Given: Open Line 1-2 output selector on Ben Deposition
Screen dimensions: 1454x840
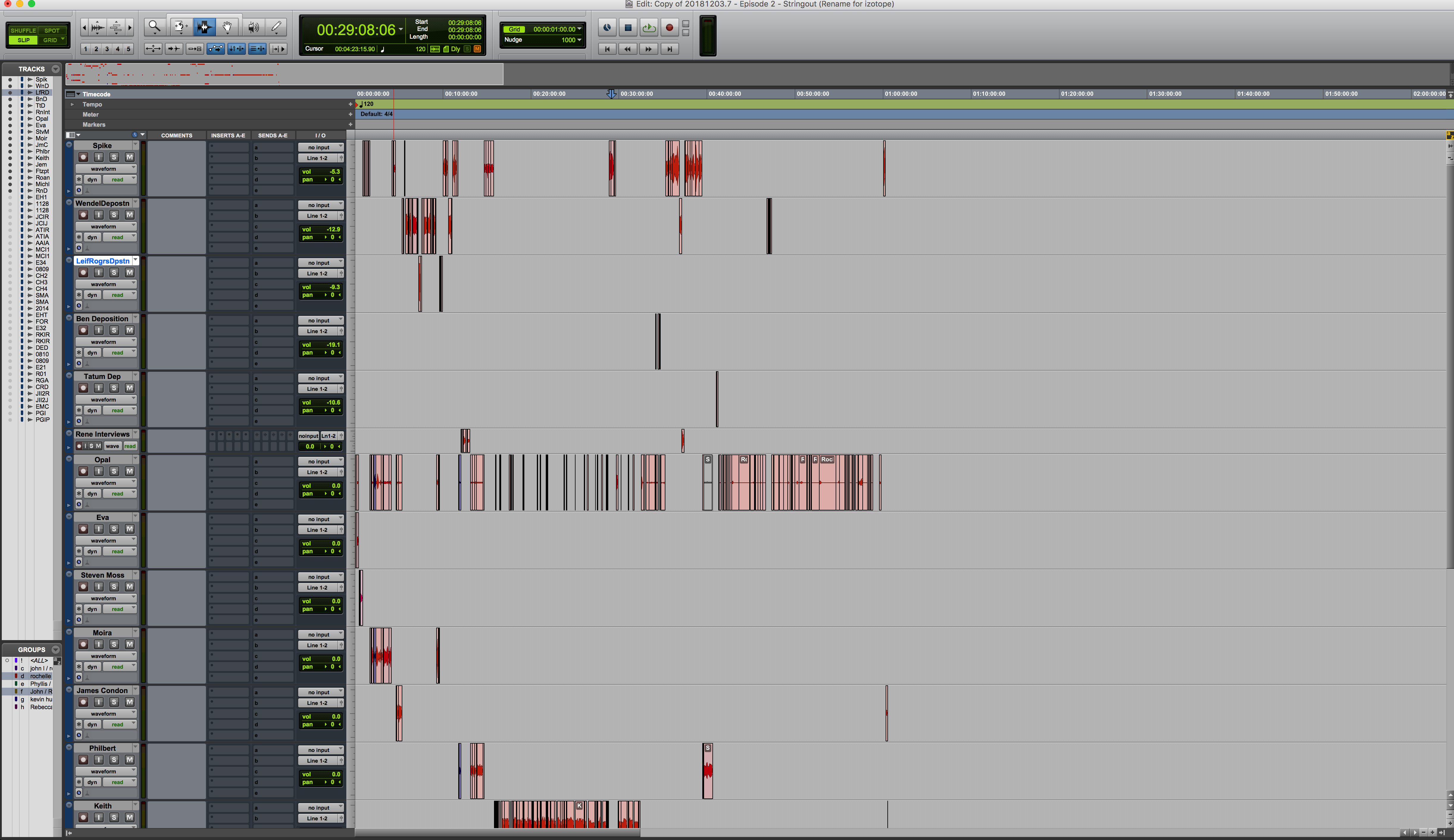Looking at the screenshot, I should click(x=317, y=331).
